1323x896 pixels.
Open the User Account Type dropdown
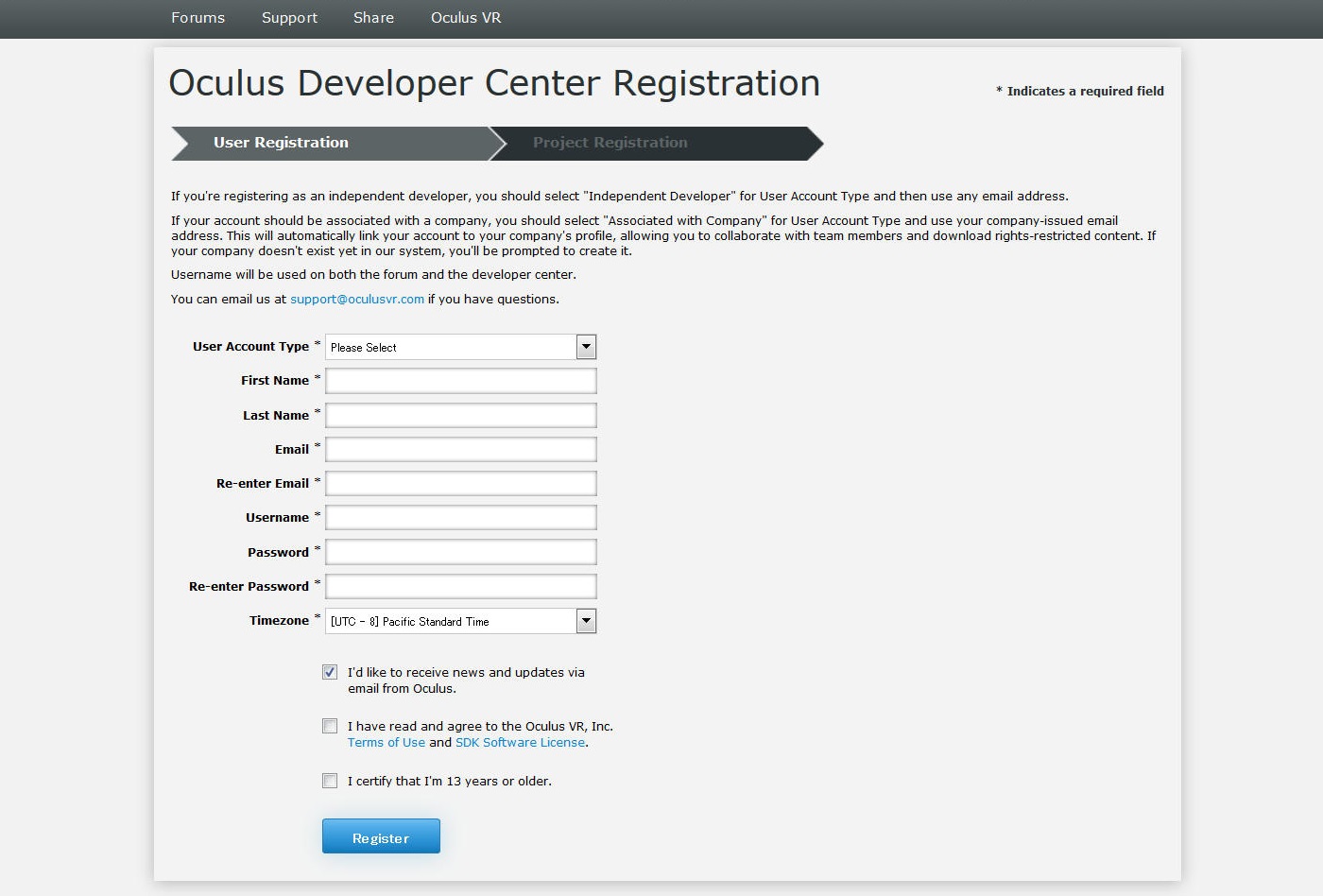click(x=460, y=347)
